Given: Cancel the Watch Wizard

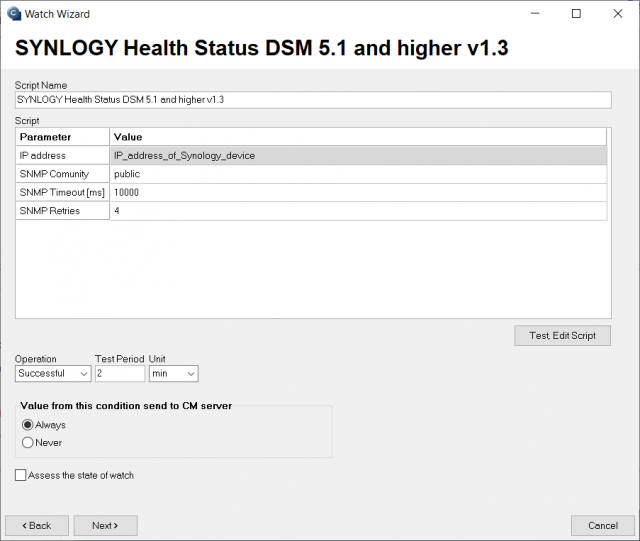Looking at the screenshot, I should tap(603, 525).
